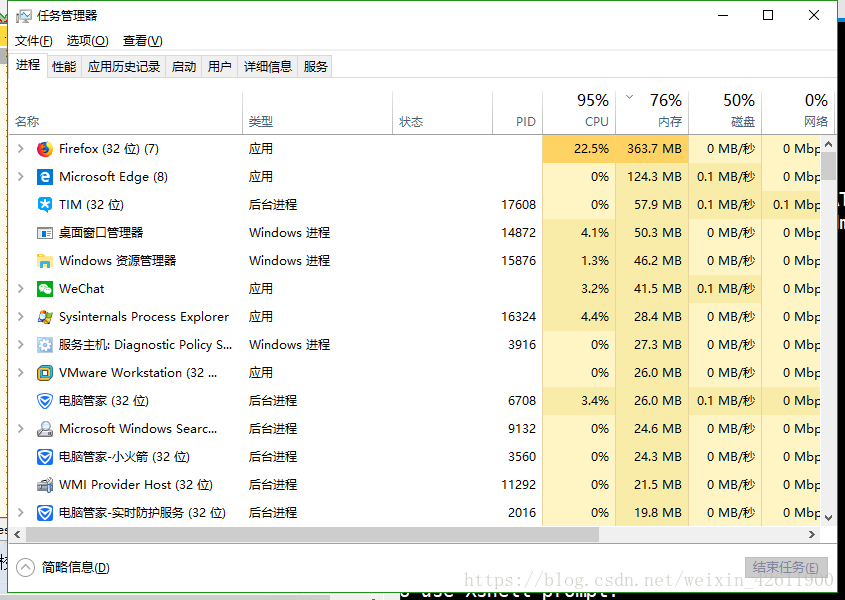This screenshot has height=600, width=845.
Task: Click the 电脑管家 (32 位) shield icon
Action: [x=45, y=401]
